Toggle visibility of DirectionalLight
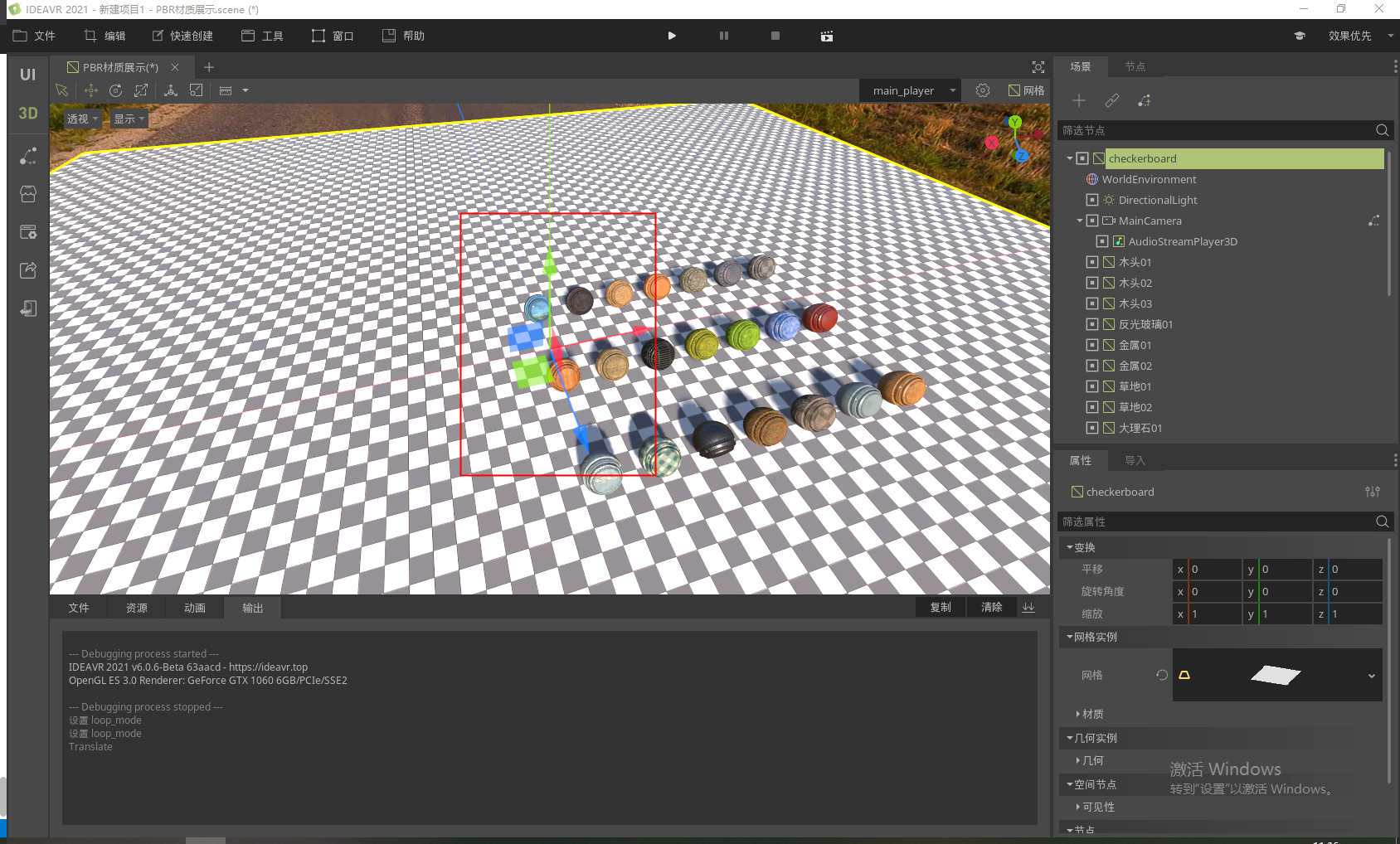 (x=1092, y=200)
